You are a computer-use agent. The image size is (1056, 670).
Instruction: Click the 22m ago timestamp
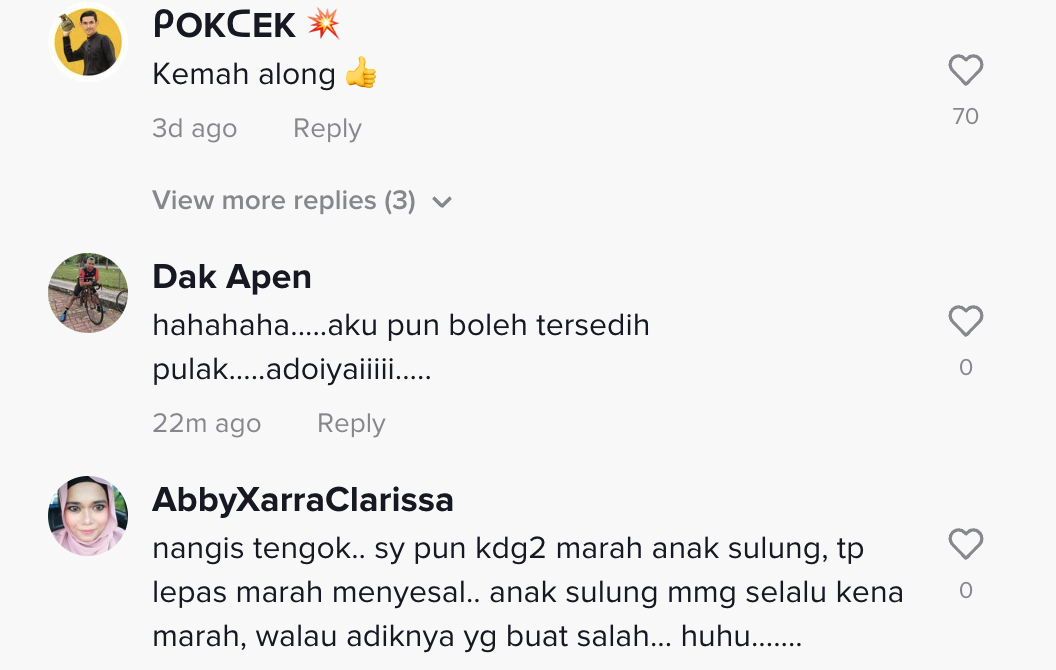pyautogui.click(x=207, y=423)
